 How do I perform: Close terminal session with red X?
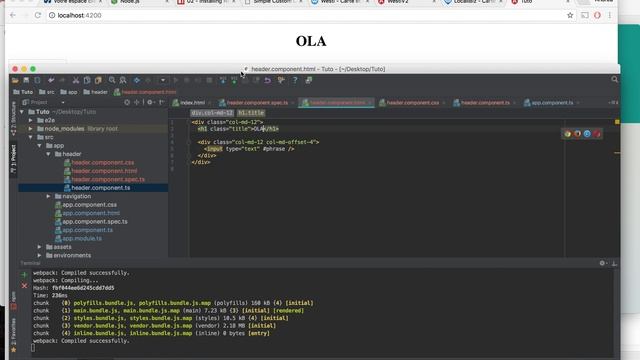24,286
